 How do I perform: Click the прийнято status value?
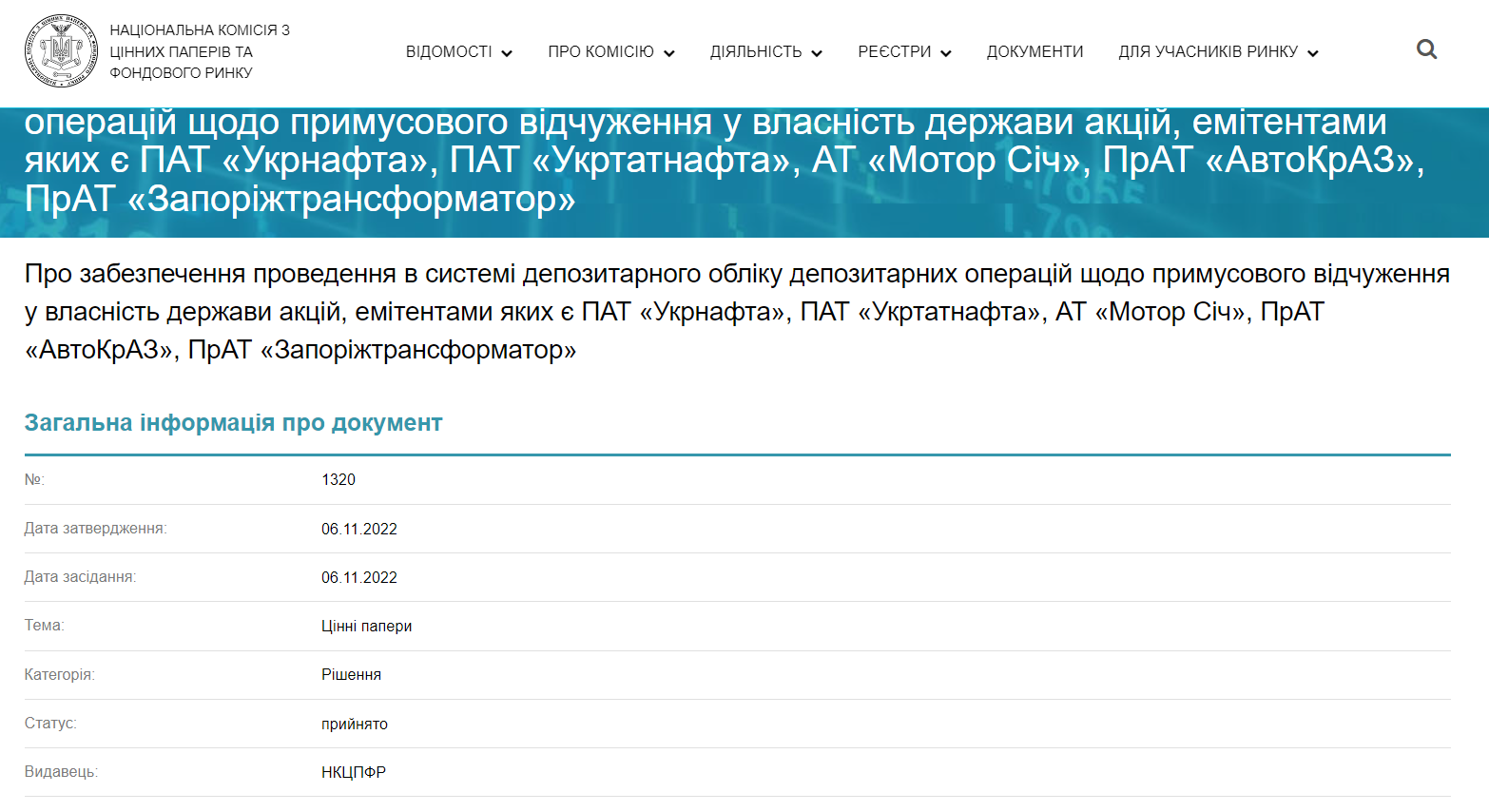click(355, 725)
